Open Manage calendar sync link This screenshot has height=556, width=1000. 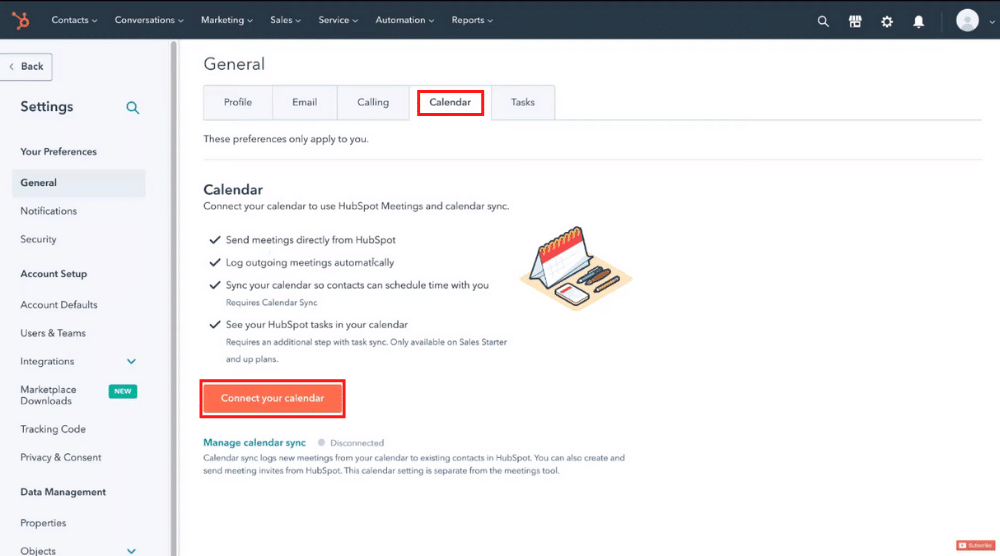click(x=254, y=443)
